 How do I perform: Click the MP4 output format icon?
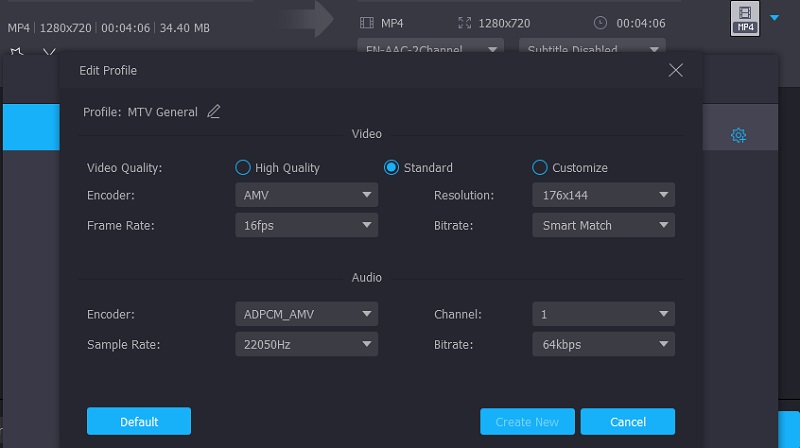[745, 18]
